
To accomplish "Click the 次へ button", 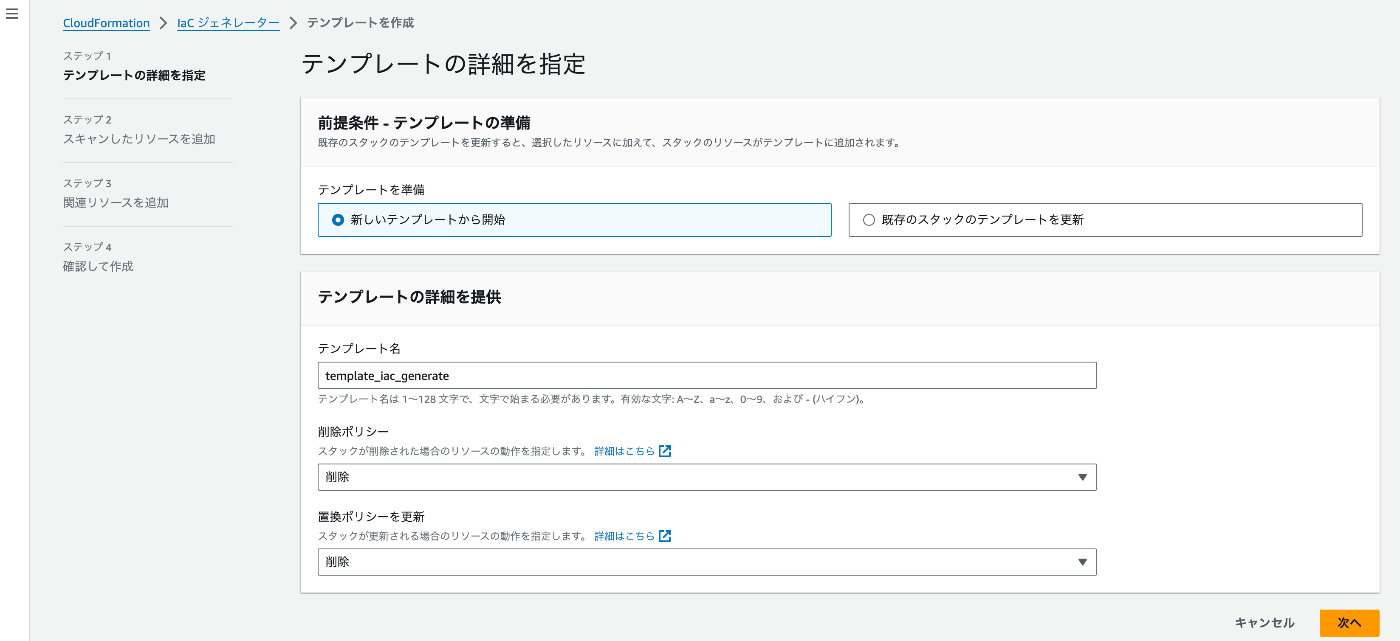I will pos(1349,623).
